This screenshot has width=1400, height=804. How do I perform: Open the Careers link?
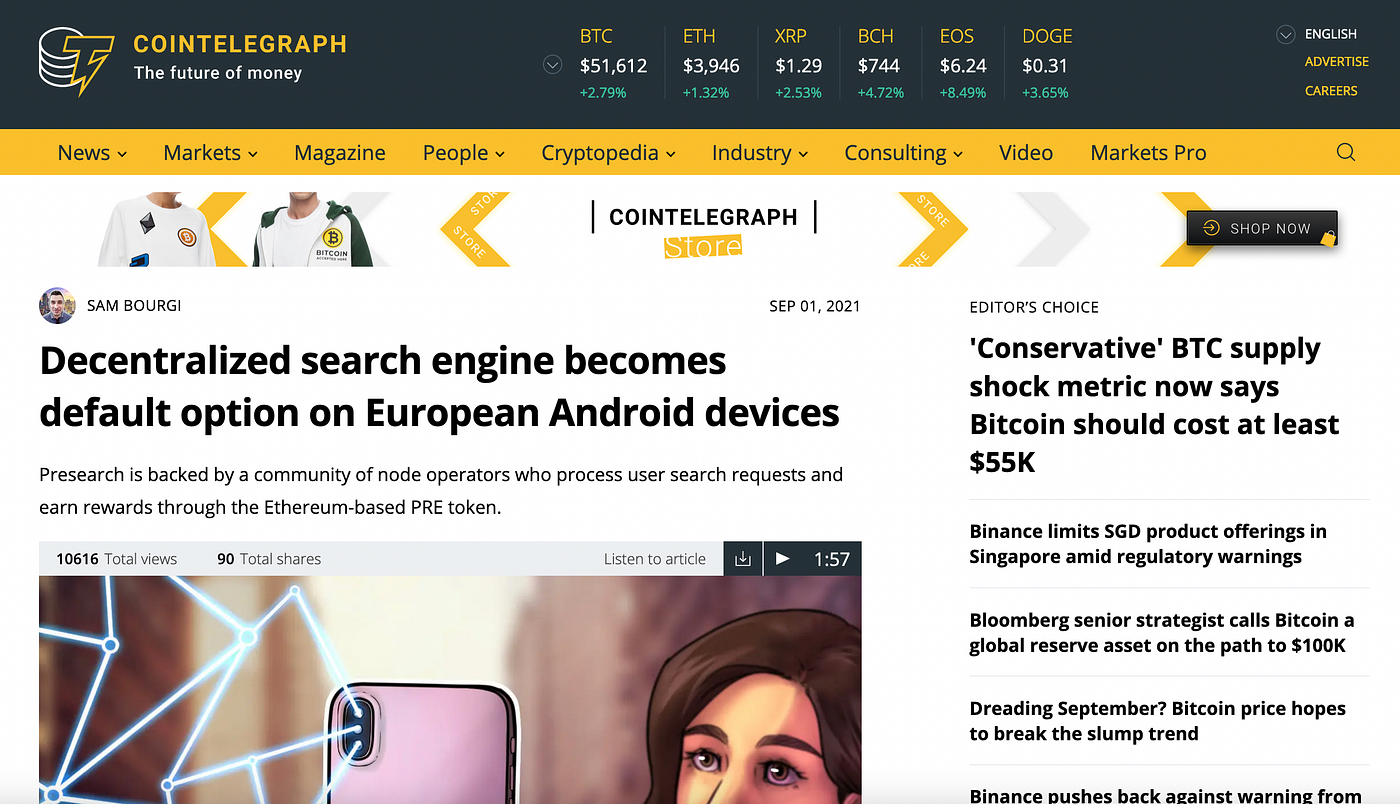(x=1331, y=91)
